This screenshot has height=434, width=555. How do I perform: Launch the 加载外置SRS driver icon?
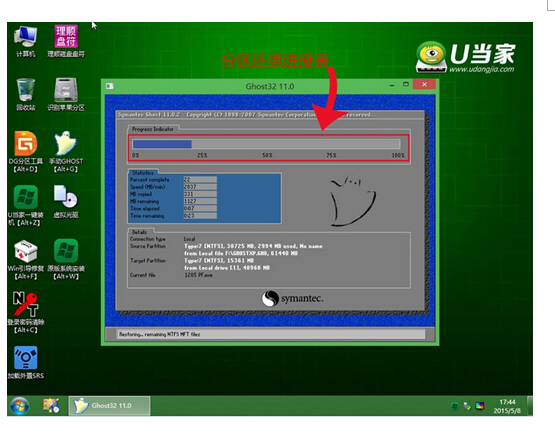(25, 362)
